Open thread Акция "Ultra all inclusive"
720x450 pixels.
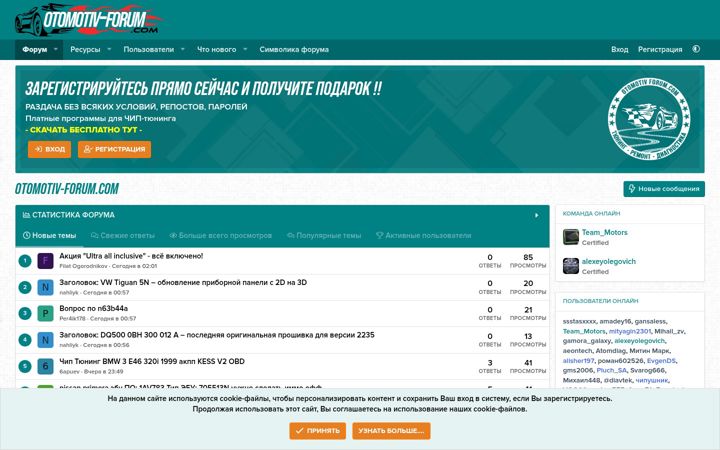click(x=131, y=256)
